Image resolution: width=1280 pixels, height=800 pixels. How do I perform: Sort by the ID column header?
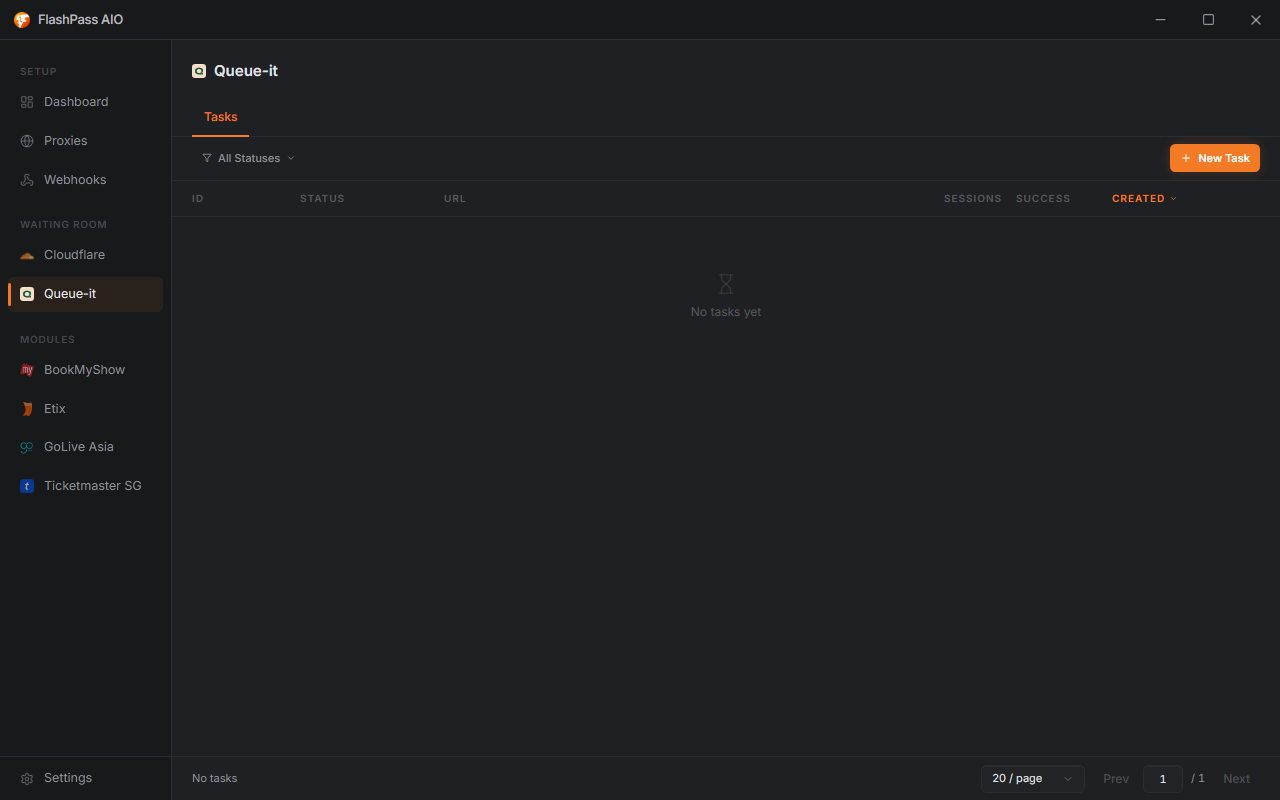coord(198,199)
